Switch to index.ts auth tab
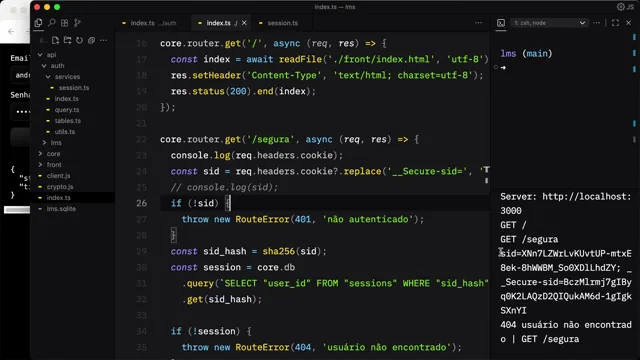 click(x=150, y=23)
